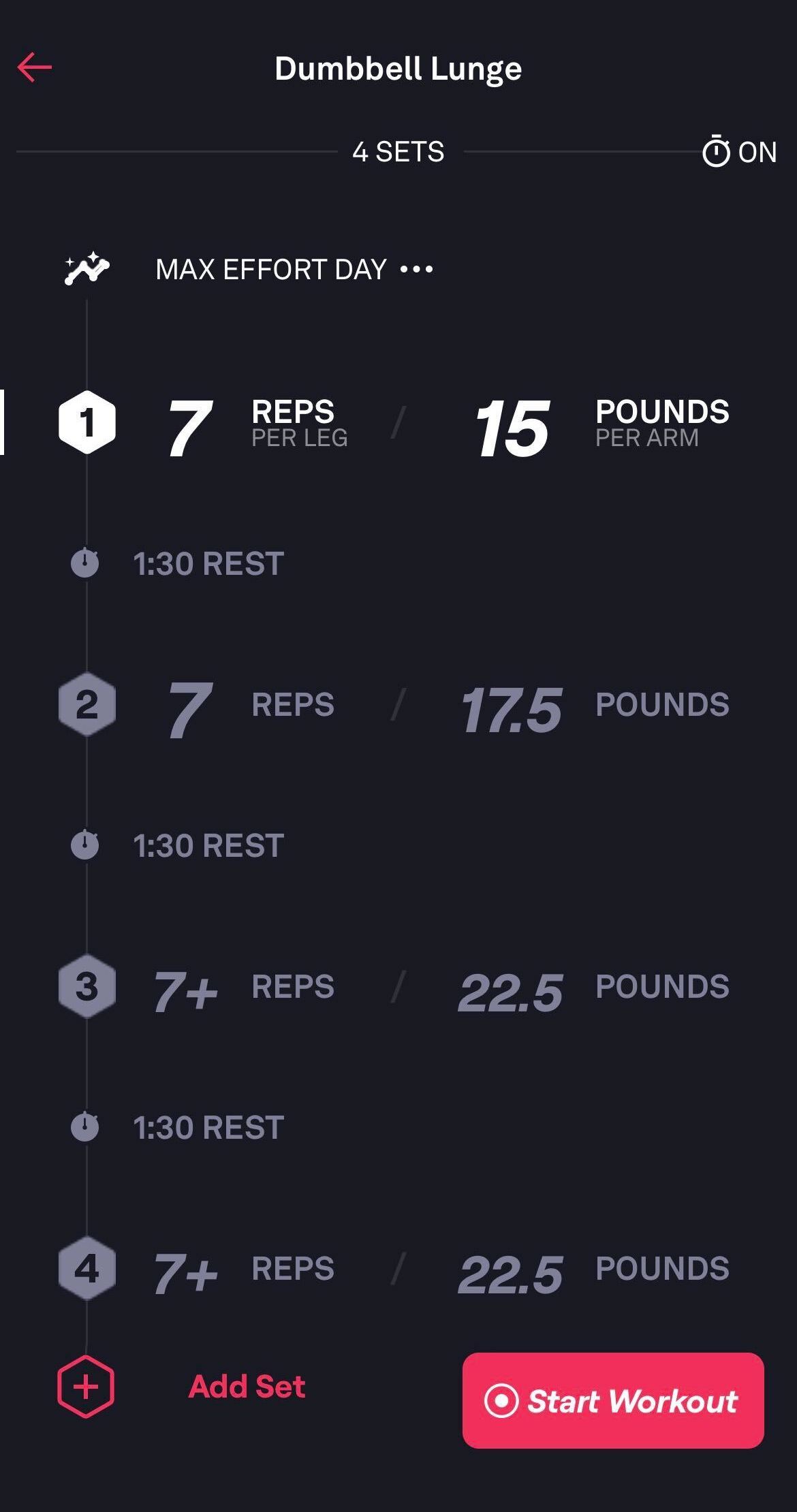The width and height of the screenshot is (797, 1512).
Task: Tap the Max Effort Day trend icon
Action: [87, 268]
